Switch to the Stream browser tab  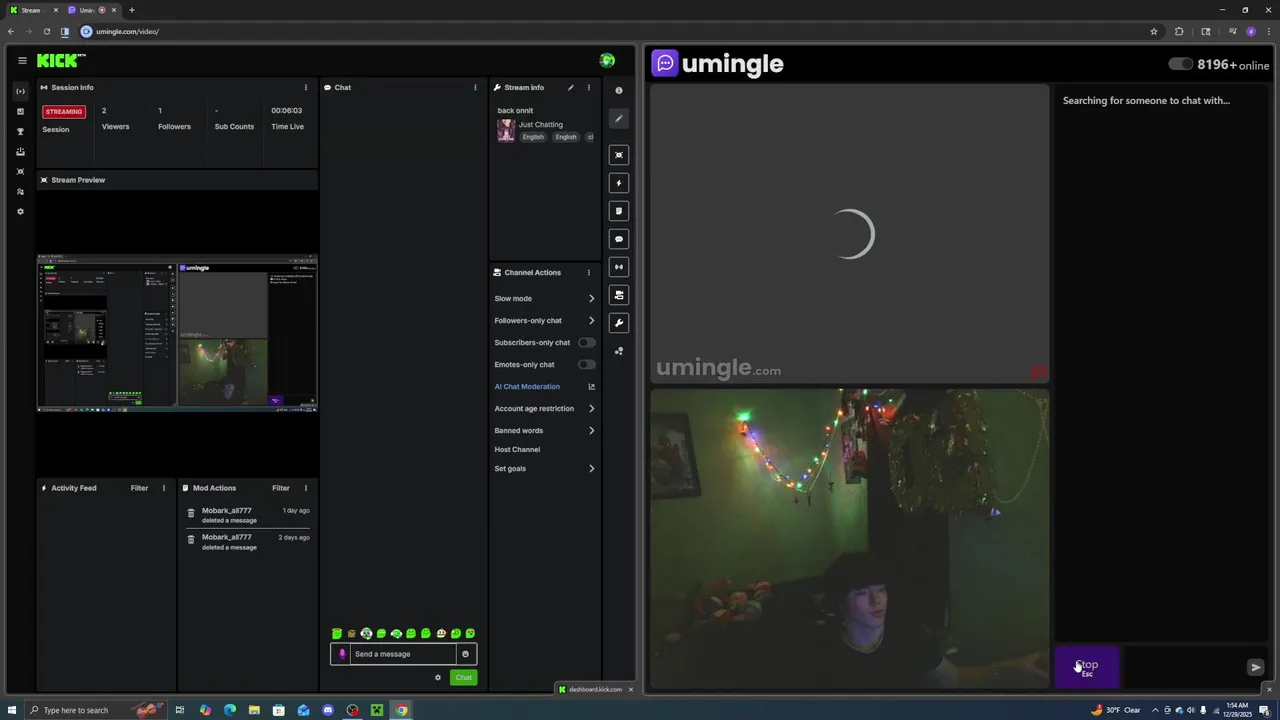click(31, 10)
